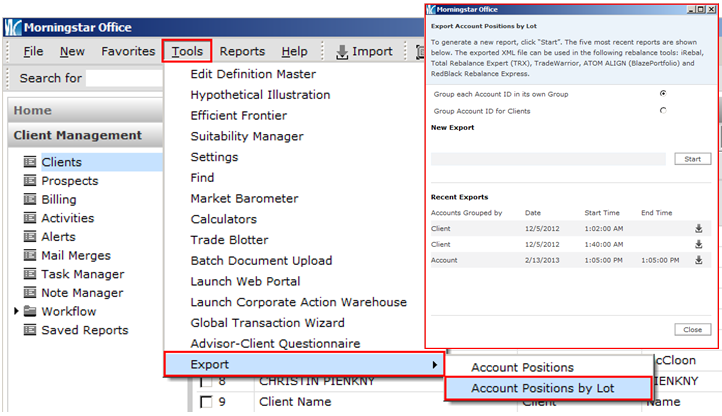This screenshot has height=416, width=722.
Task: Click the Alerts icon in sidebar
Action: click(x=29, y=237)
